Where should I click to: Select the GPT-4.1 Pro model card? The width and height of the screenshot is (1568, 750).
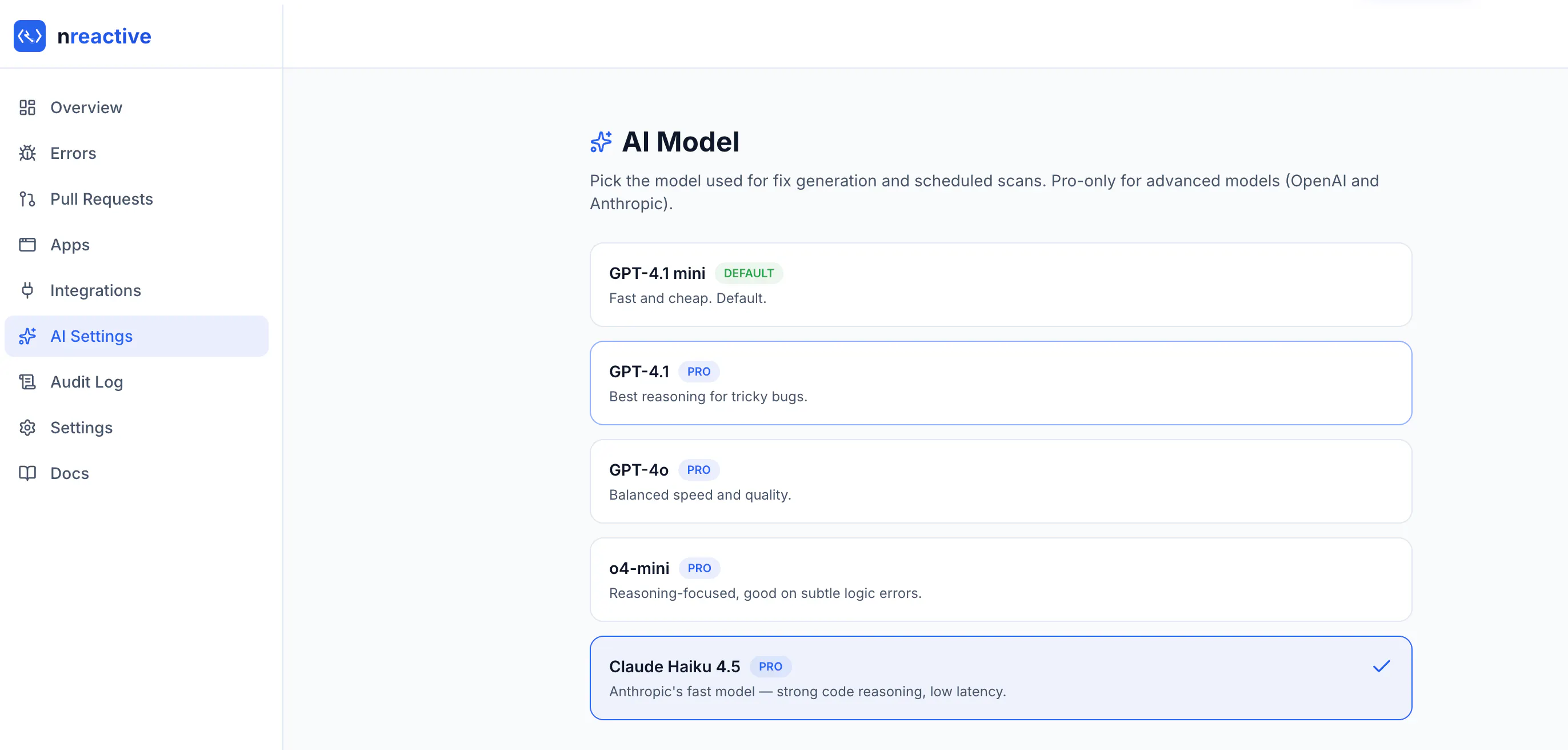pos(1000,383)
